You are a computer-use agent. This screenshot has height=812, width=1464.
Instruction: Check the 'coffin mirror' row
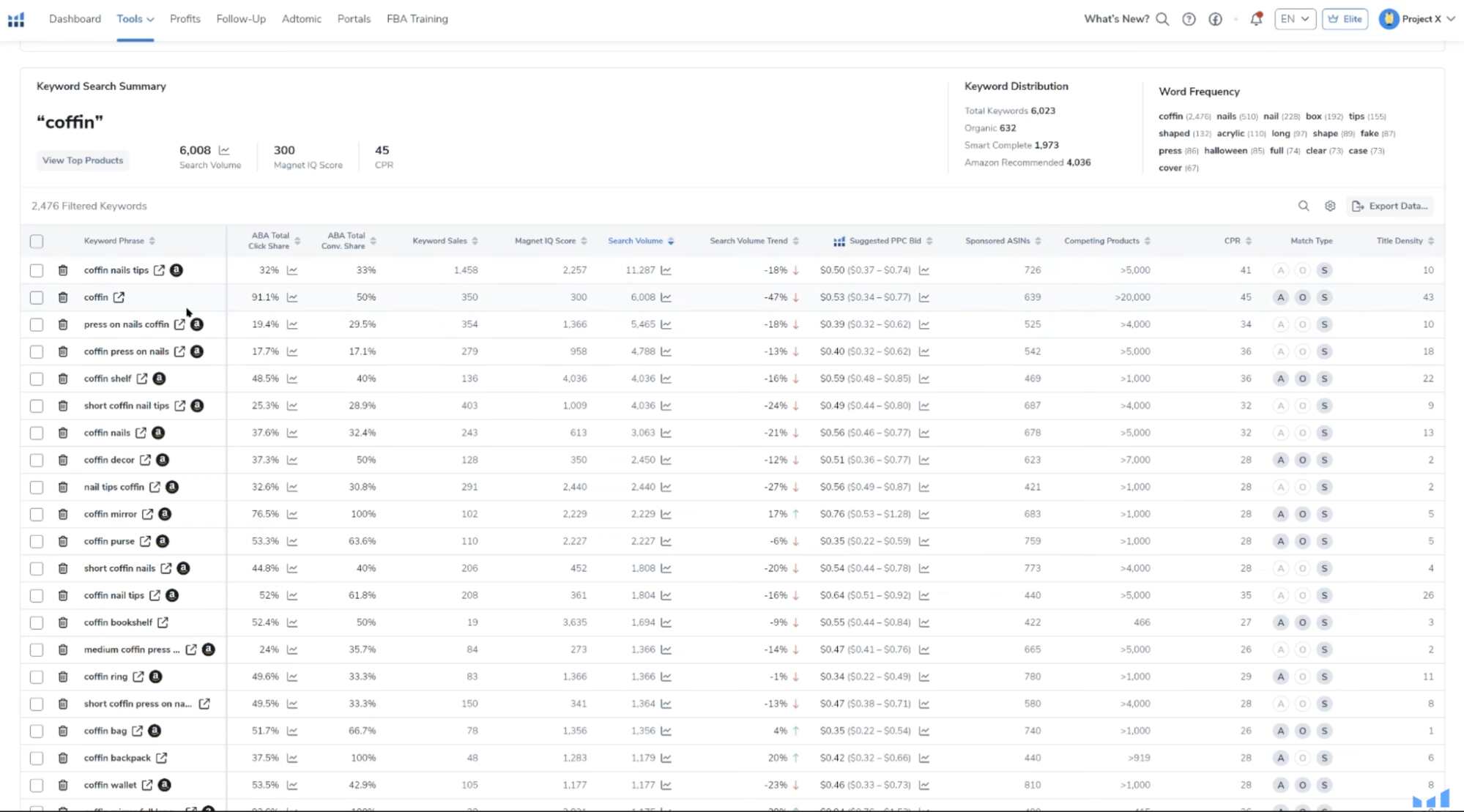click(x=37, y=514)
